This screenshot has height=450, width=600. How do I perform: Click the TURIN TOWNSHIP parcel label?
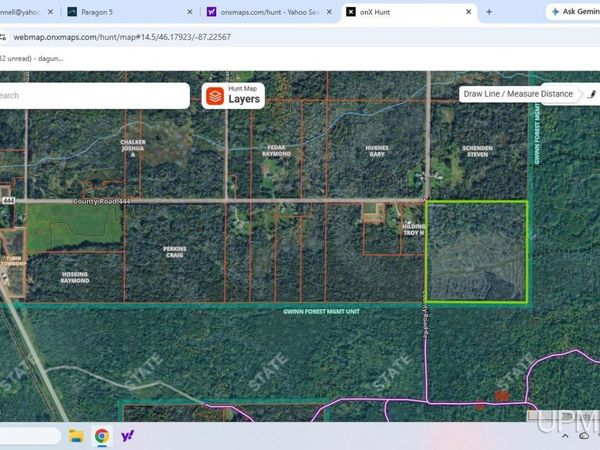[13, 261]
